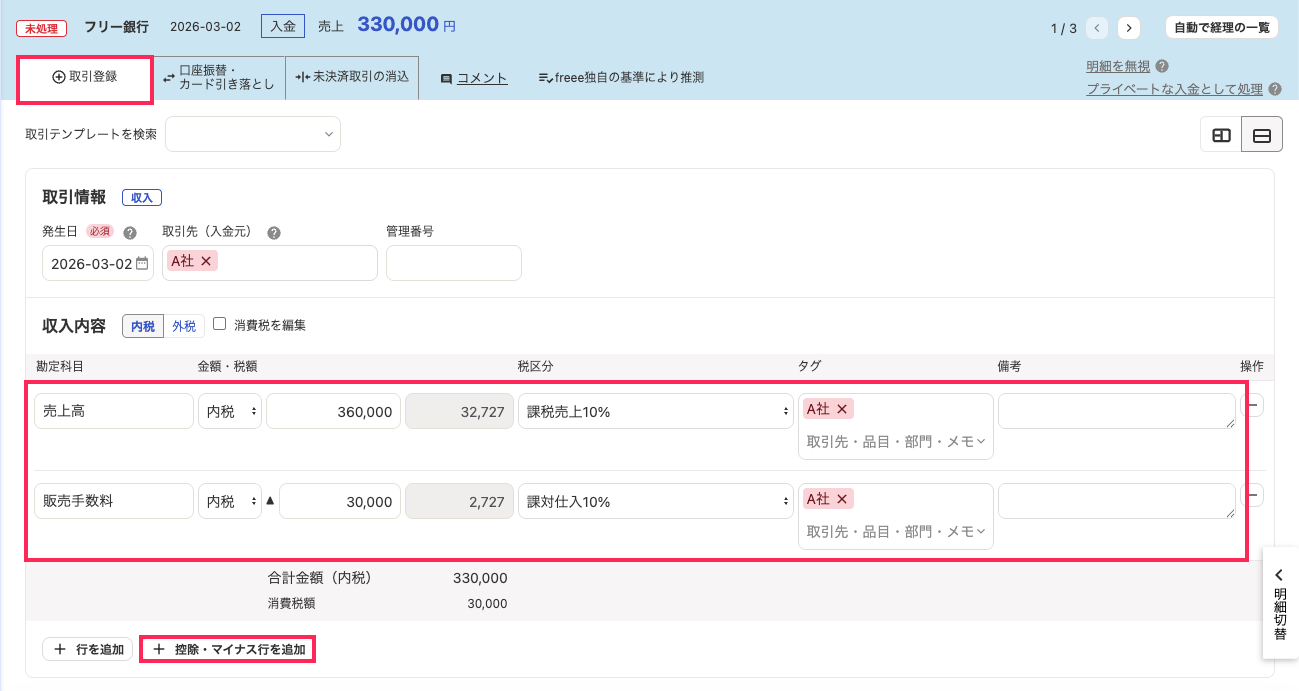Select 口座振替・カード引き落とし tab
Image resolution: width=1299 pixels, height=691 pixels.
(219, 78)
